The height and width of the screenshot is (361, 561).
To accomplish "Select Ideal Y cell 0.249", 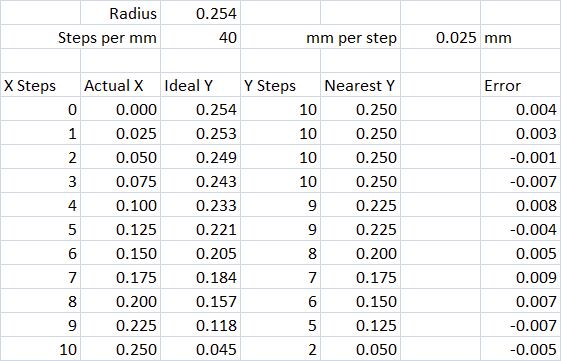I will [201, 157].
